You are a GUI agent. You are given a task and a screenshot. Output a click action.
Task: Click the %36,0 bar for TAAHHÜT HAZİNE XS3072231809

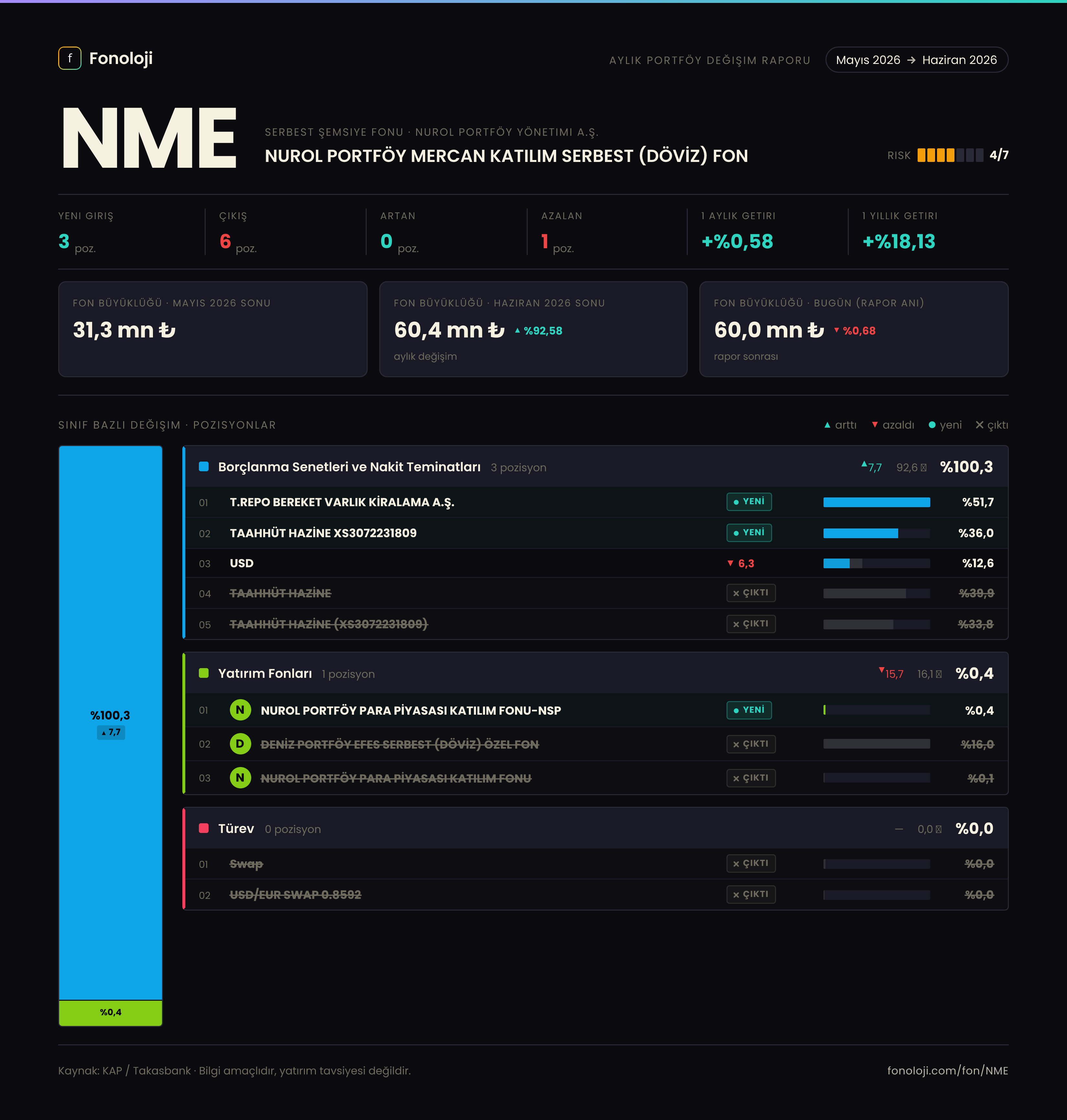877,533
